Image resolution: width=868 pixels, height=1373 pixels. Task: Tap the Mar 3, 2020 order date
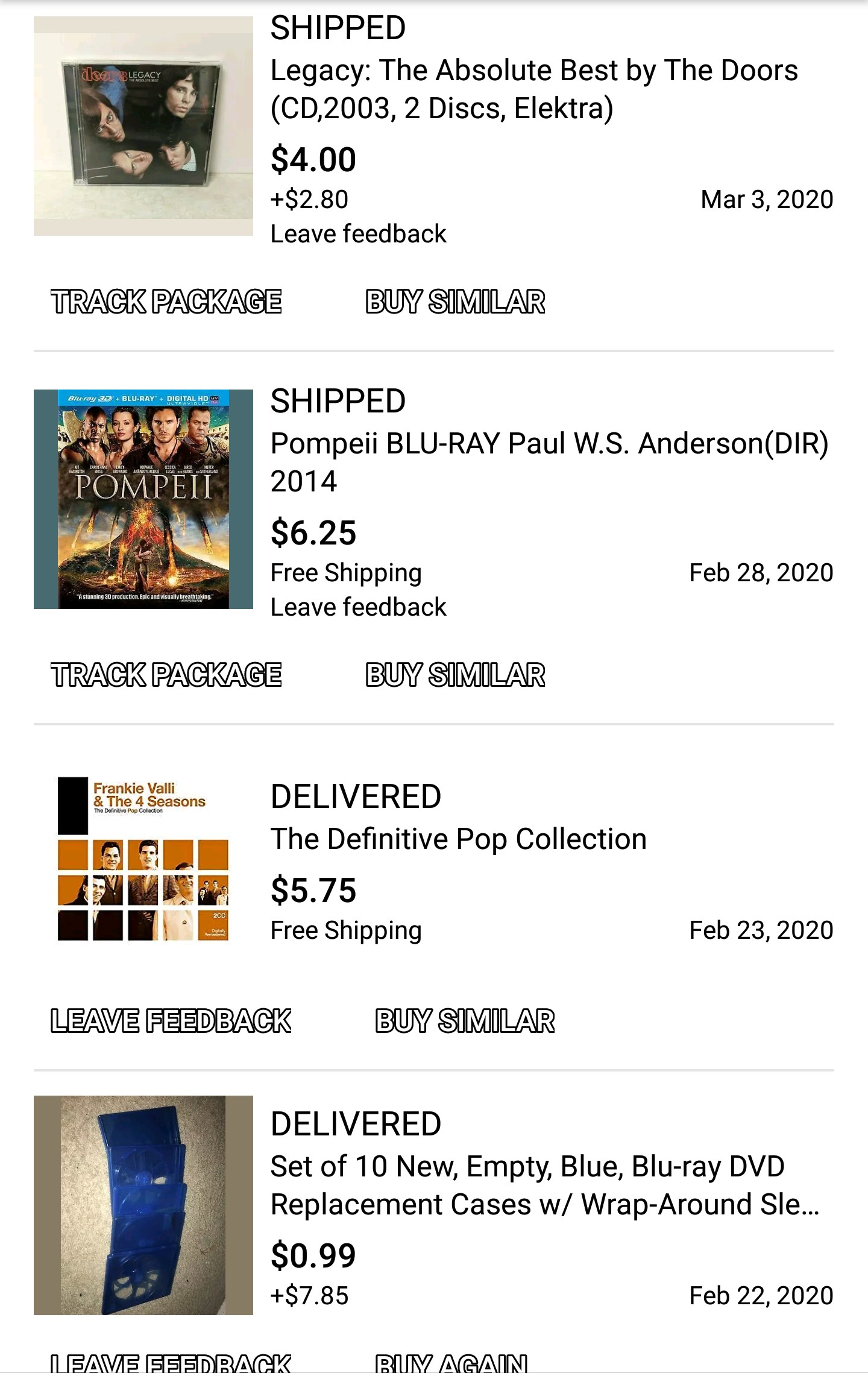(767, 200)
